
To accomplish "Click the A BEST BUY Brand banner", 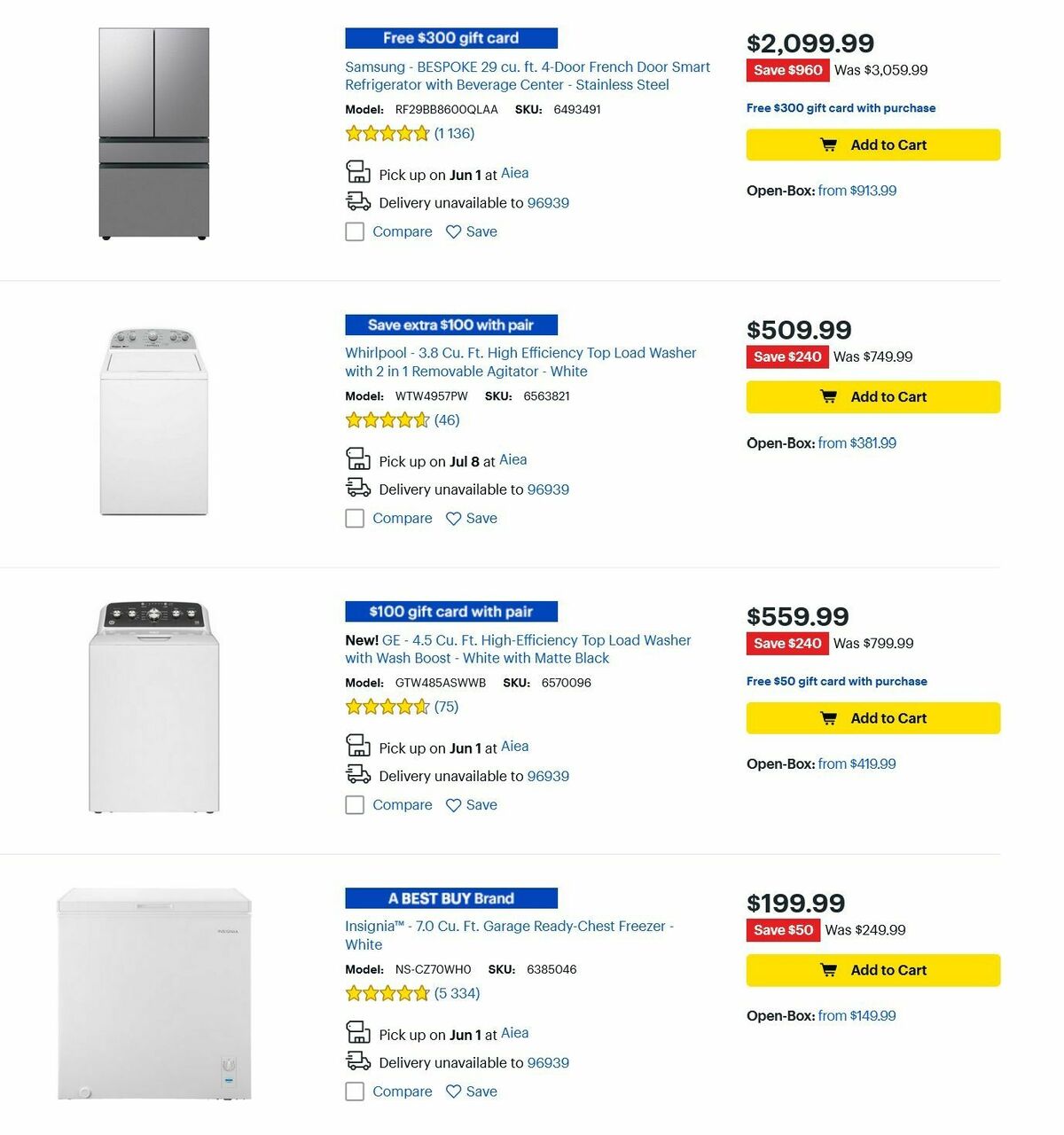I will pos(450,897).
